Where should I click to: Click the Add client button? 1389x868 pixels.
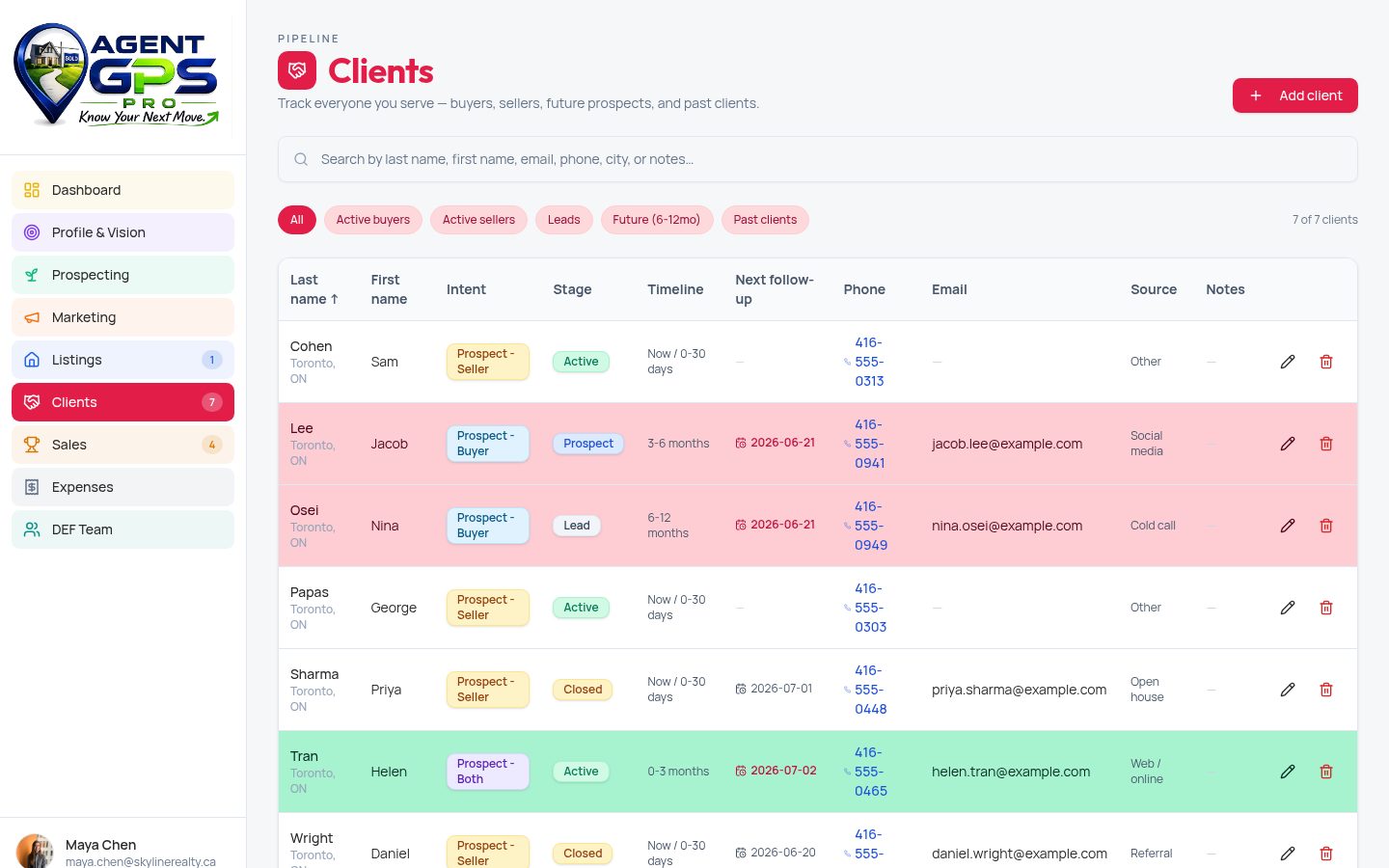point(1295,95)
